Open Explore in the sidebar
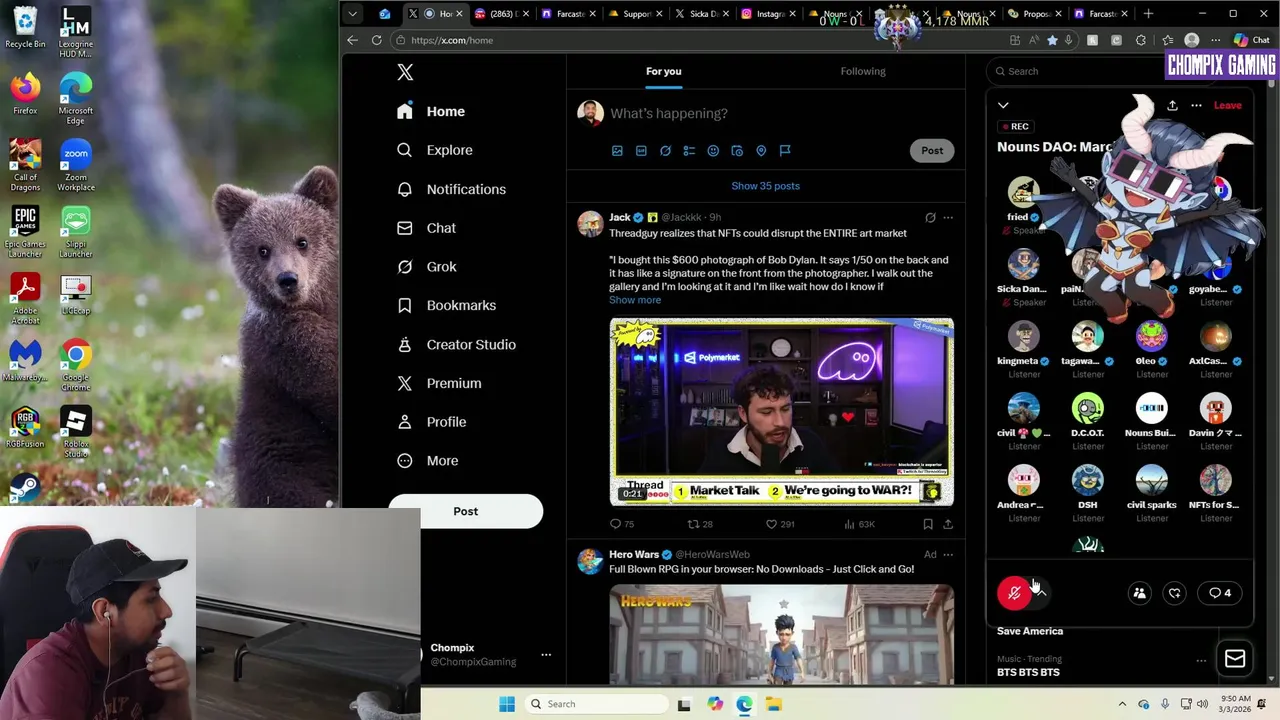 point(435,150)
